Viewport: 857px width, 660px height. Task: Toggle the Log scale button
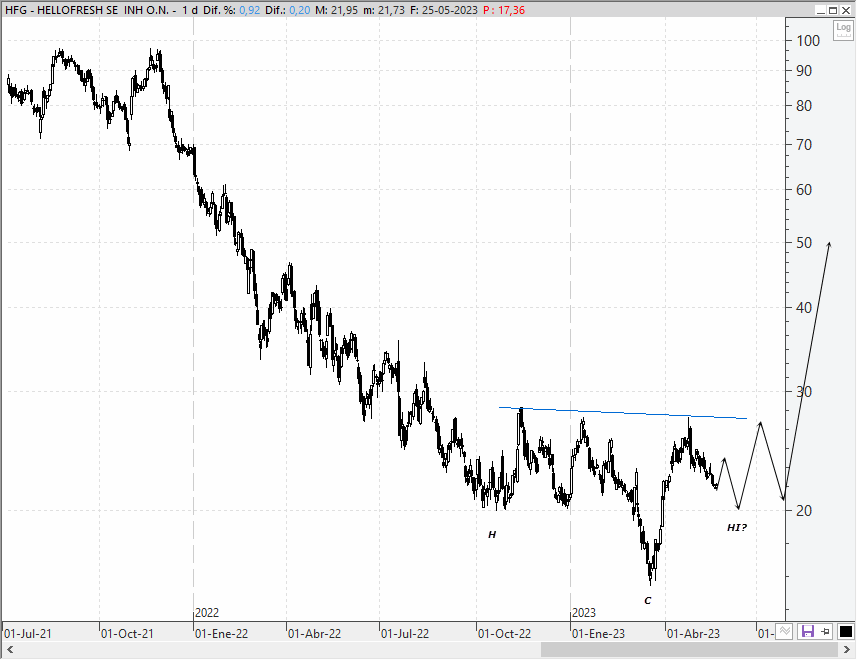(843, 30)
